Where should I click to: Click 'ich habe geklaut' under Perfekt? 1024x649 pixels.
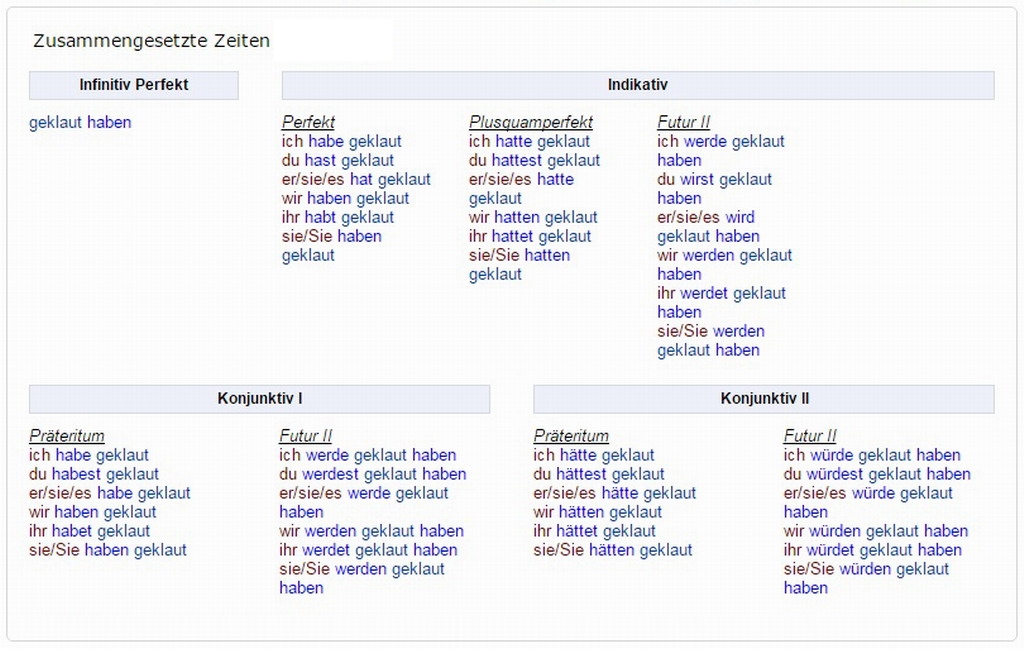click(342, 142)
